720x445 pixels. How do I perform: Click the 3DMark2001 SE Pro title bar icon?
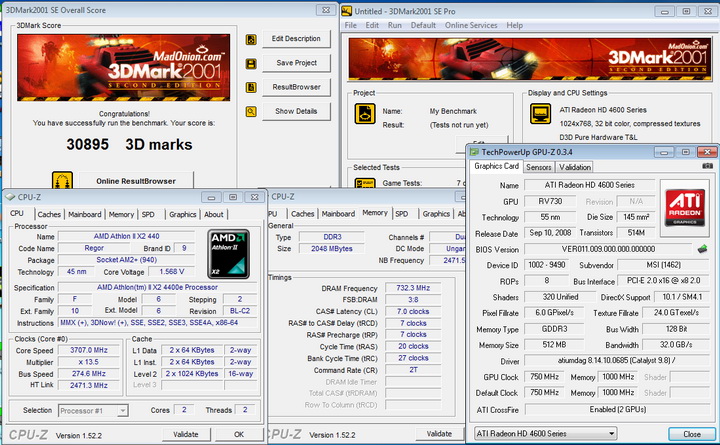347,11
